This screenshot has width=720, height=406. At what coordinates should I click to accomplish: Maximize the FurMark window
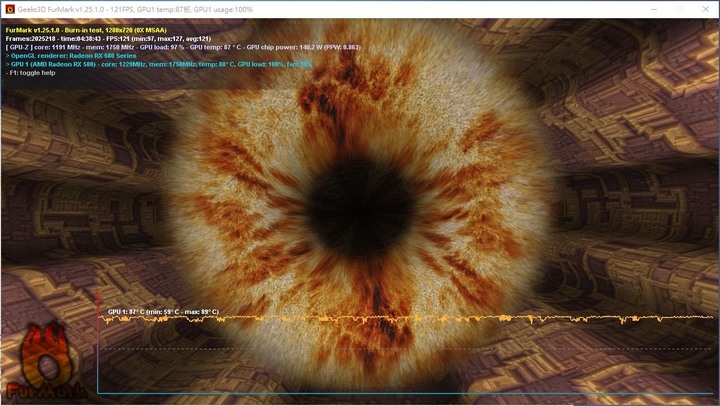tap(680, 9)
